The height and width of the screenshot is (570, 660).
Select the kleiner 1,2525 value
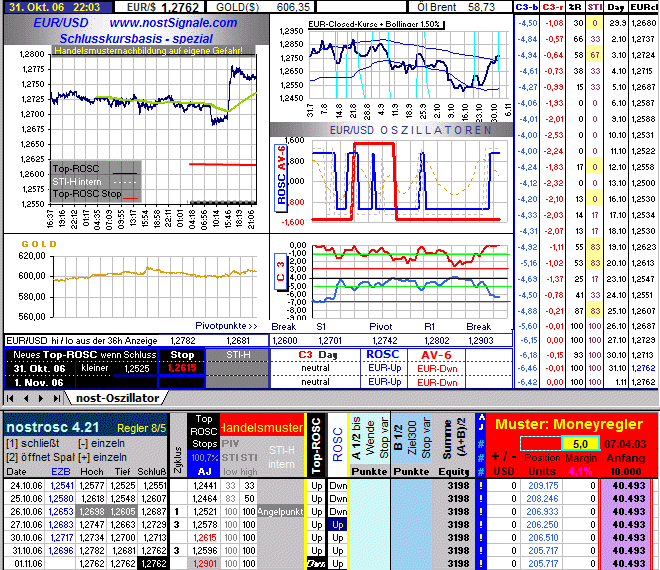tap(117, 368)
